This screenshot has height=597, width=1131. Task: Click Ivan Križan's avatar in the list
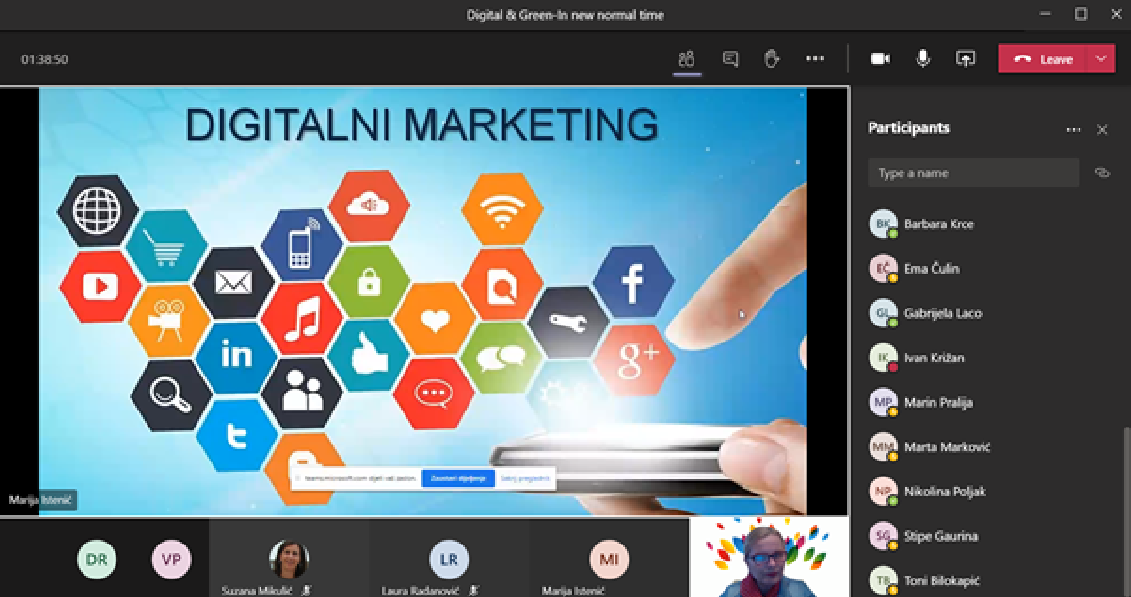click(883, 358)
